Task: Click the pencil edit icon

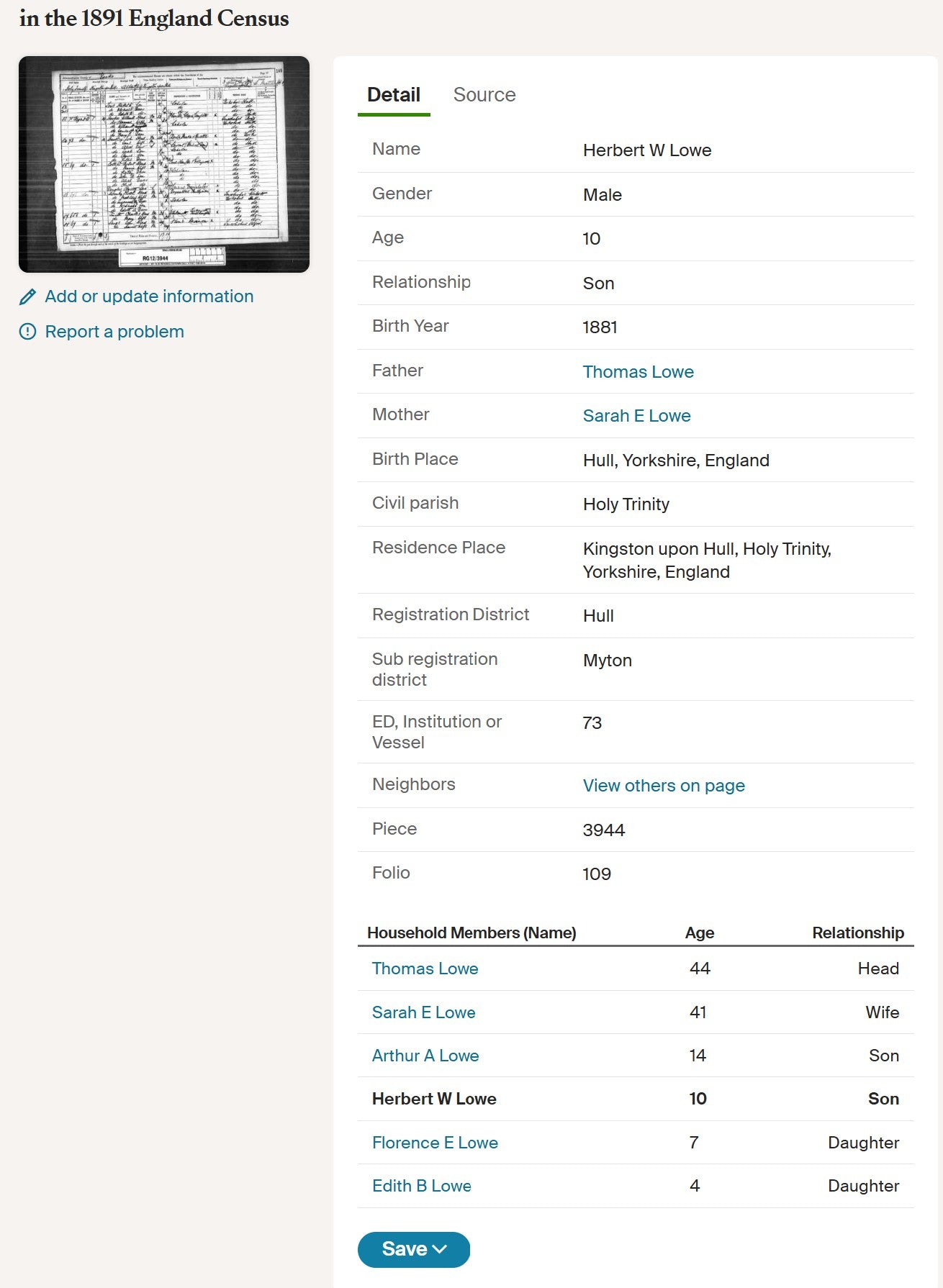Action: tap(27, 296)
